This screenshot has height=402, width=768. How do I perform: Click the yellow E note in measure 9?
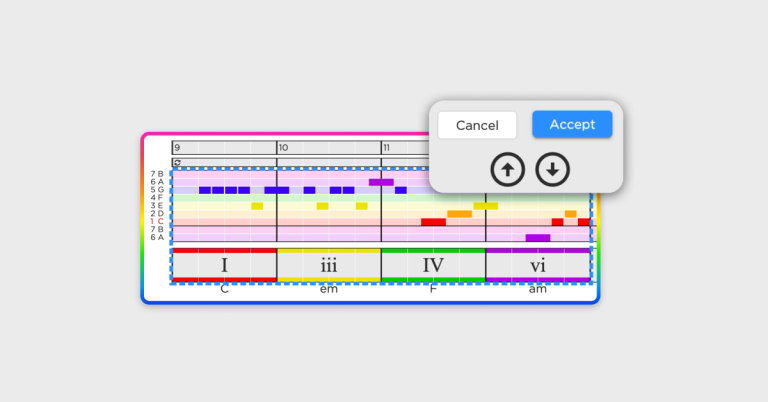pos(257,206)
